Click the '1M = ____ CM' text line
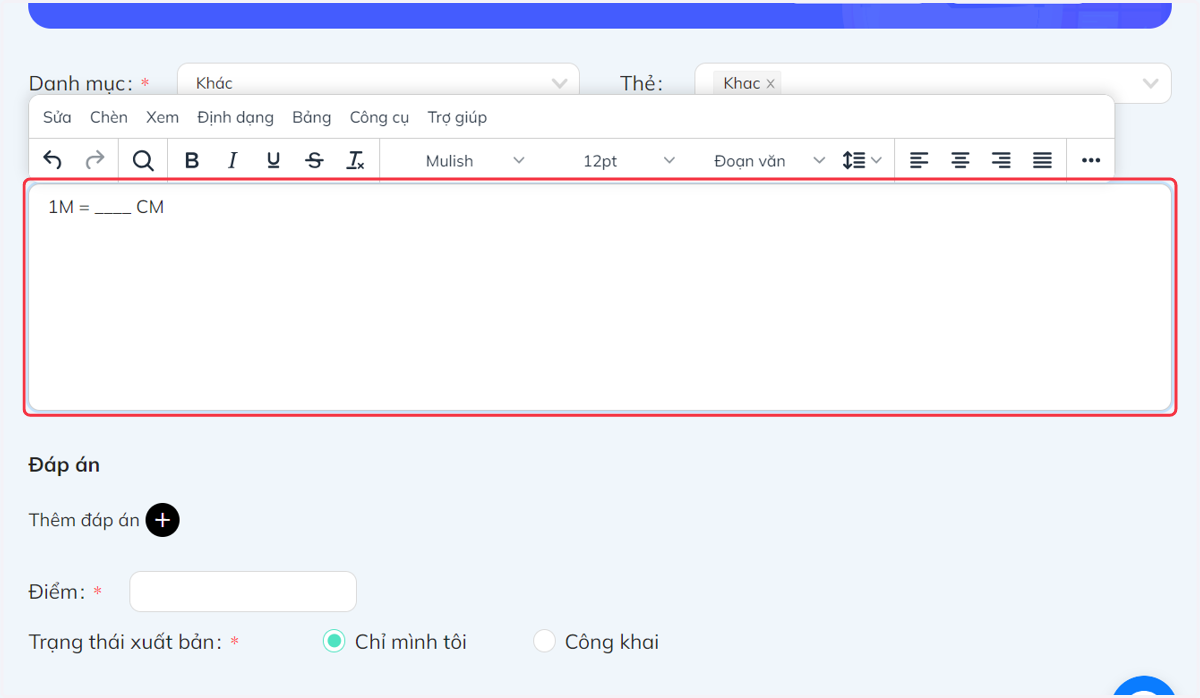 click(106, 208)
